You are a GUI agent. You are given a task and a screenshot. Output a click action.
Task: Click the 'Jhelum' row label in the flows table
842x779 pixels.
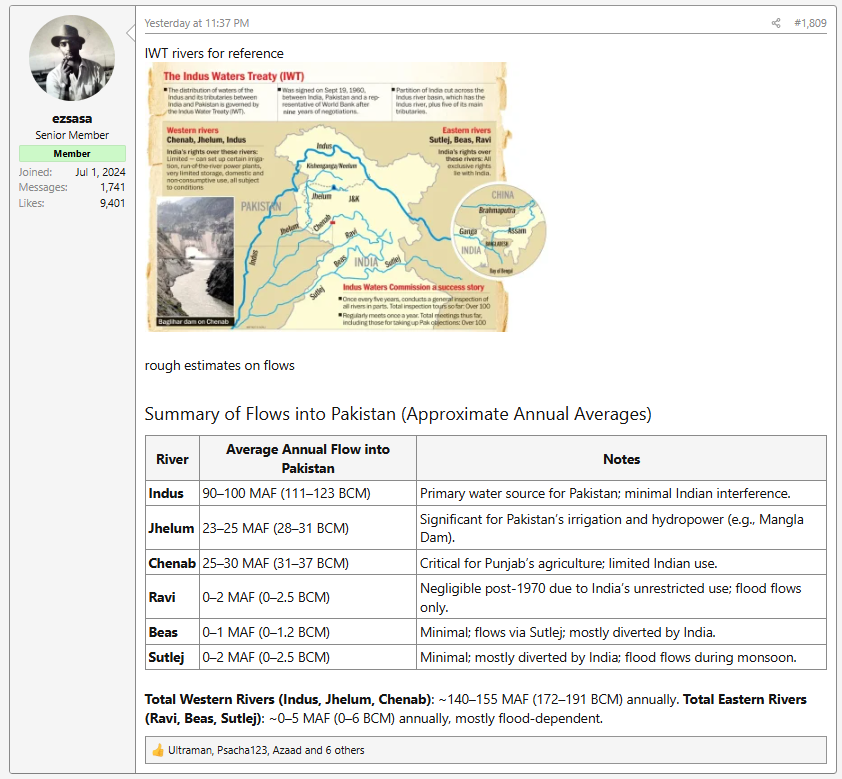[x=171, y=528]
